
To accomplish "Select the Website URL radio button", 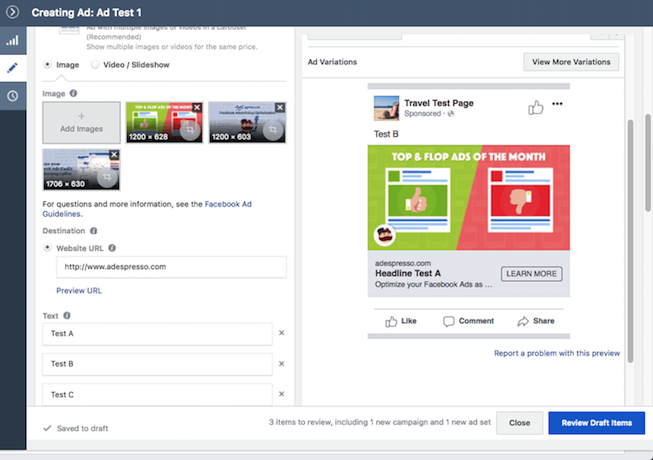I will tap(47, 248).
